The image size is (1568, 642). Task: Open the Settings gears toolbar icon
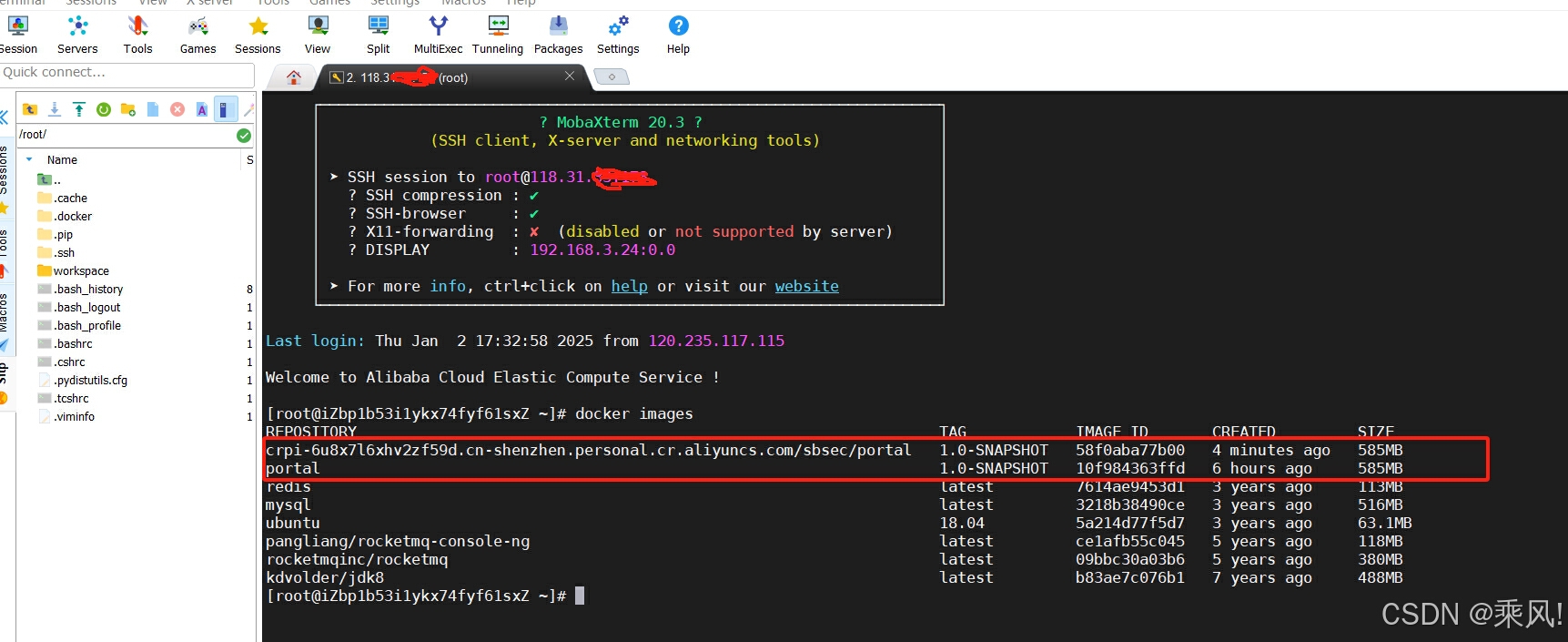[618, 36]
